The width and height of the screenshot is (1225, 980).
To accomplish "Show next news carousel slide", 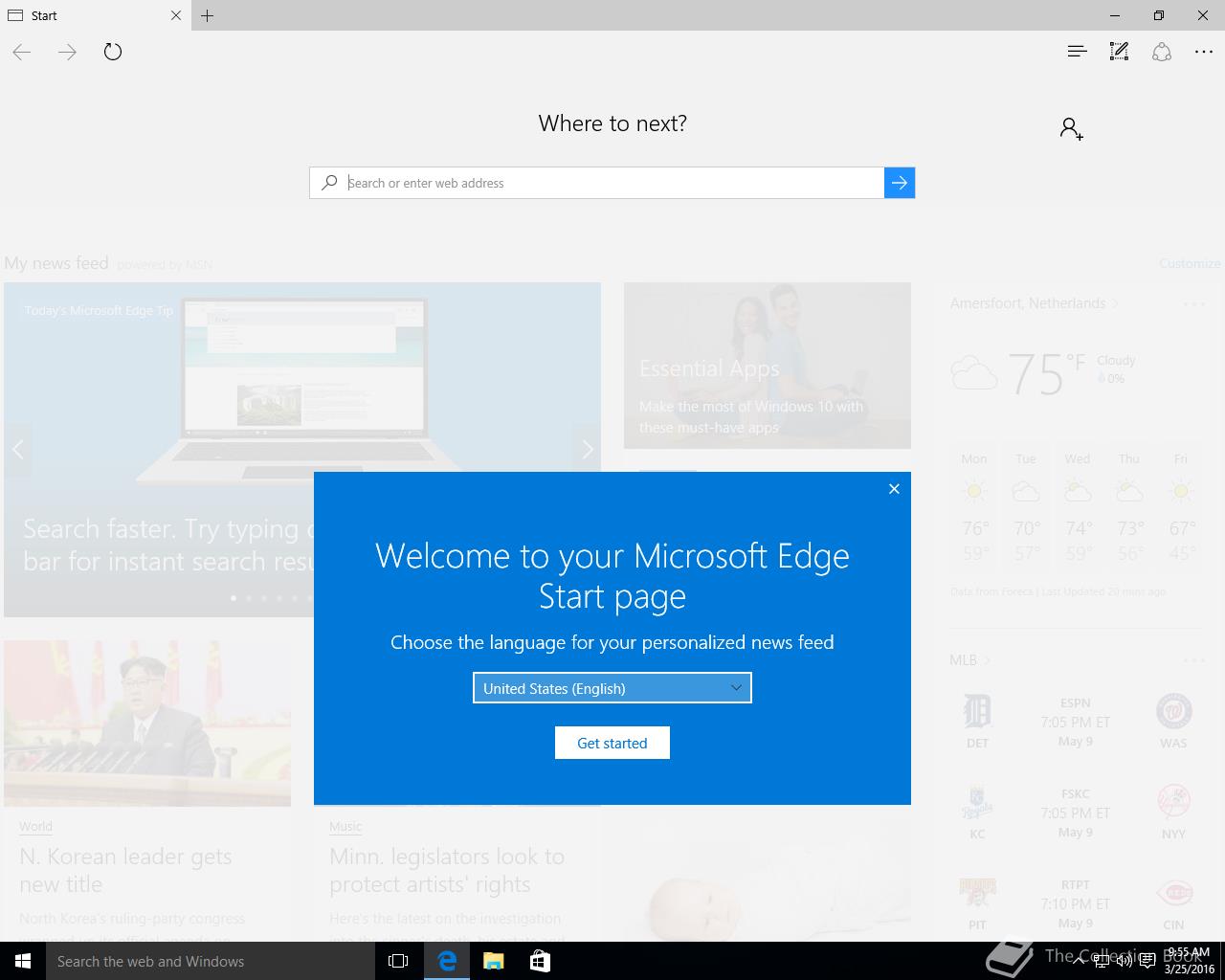I will [x=588, y=449].
